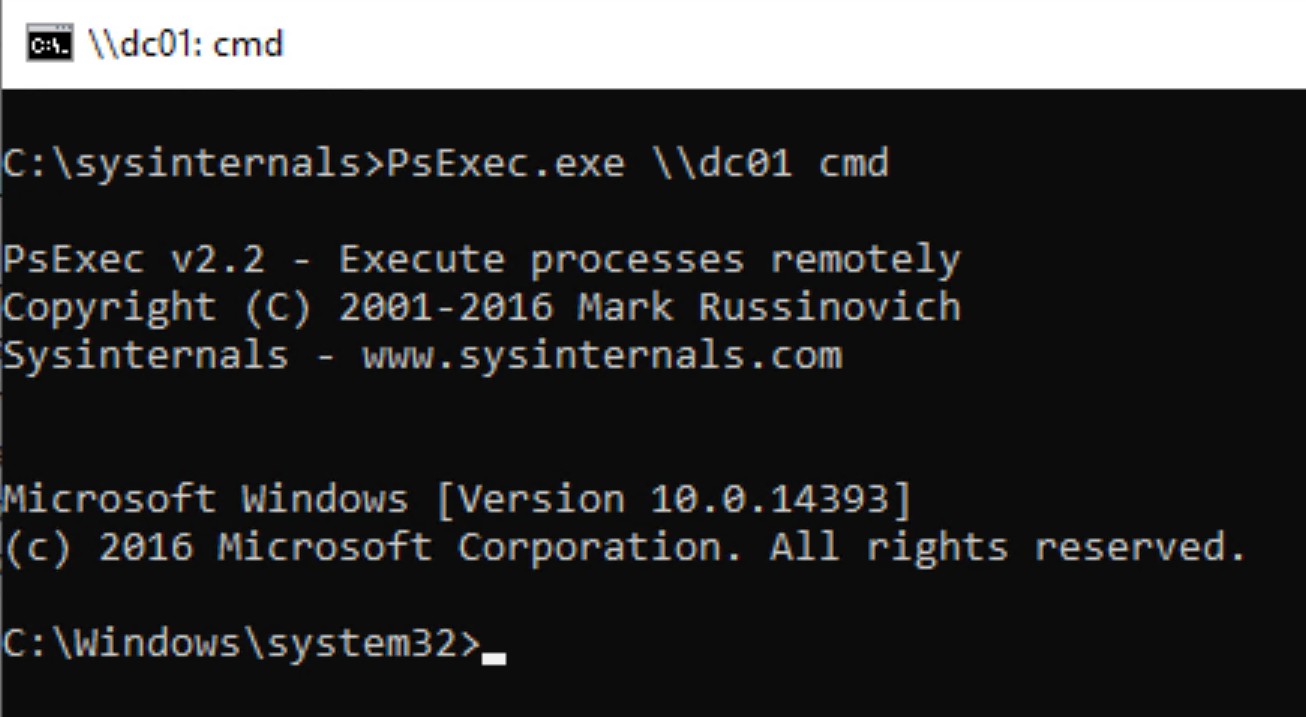1306x717 pixels.
Task: Click the "PsExec v2.2" version text
Action: [x=134, y=260]
